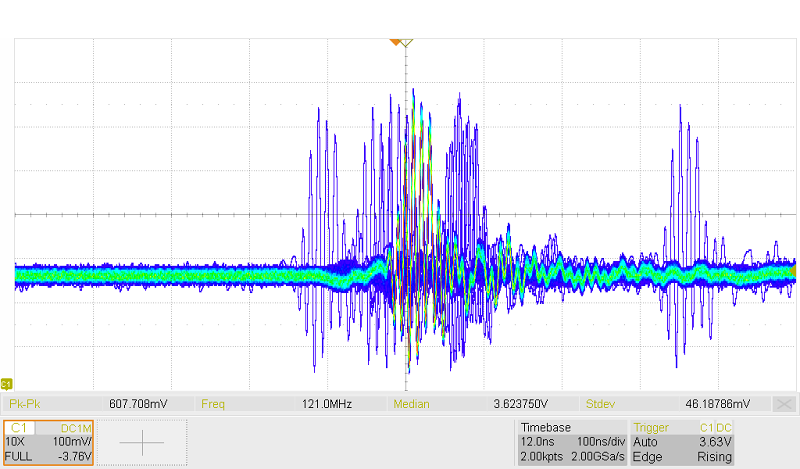Select the Median measurement label

click(x=413, y=404)
